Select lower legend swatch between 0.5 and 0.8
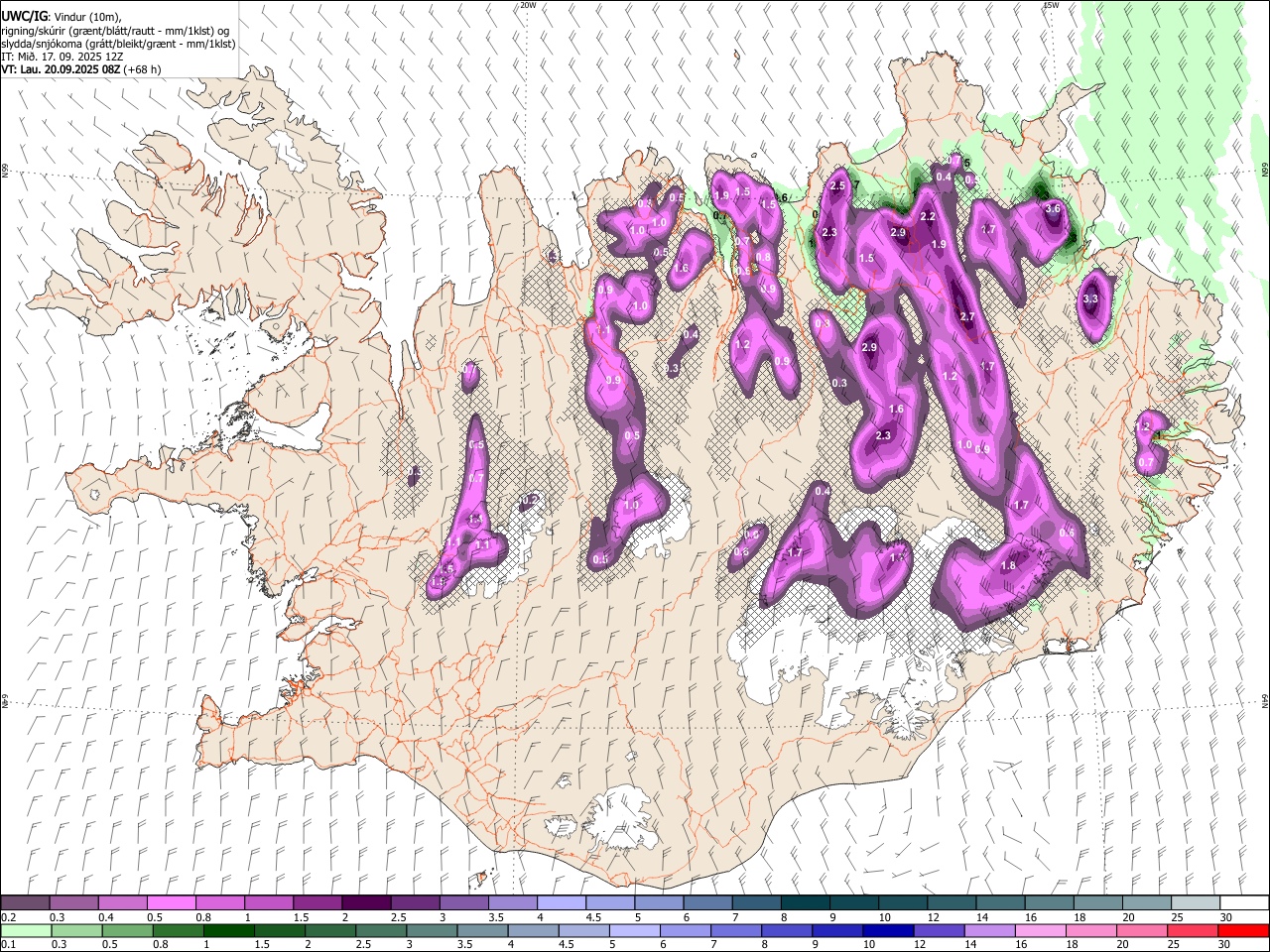 click(127, 930)
